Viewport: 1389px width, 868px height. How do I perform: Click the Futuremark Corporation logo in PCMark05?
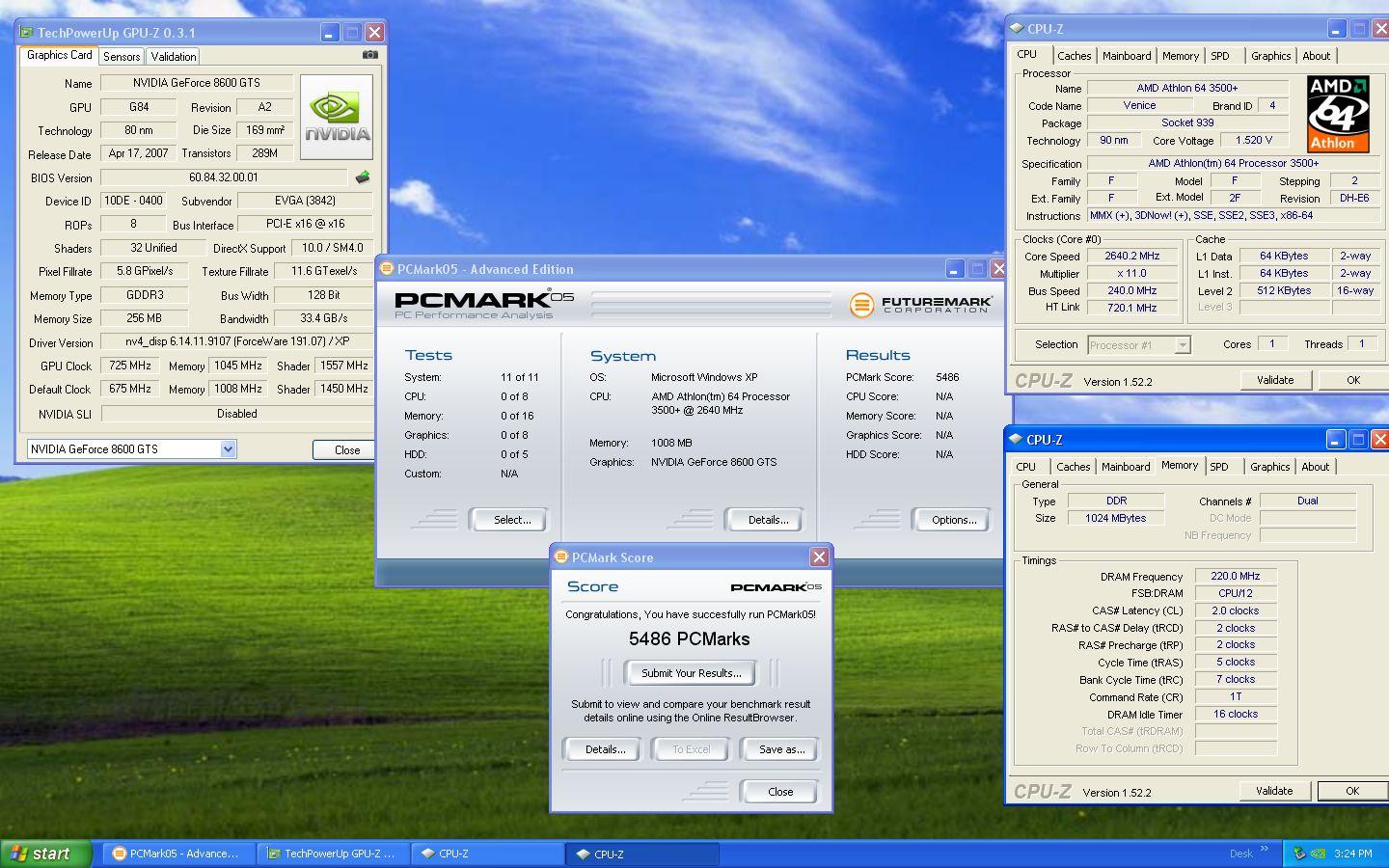coord(920,305)
